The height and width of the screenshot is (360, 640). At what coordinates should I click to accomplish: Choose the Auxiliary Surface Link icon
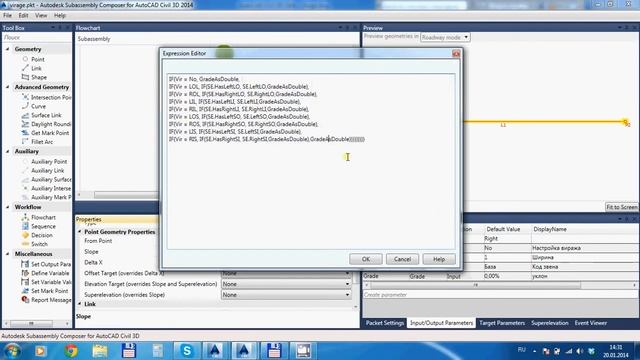(25, 180)
